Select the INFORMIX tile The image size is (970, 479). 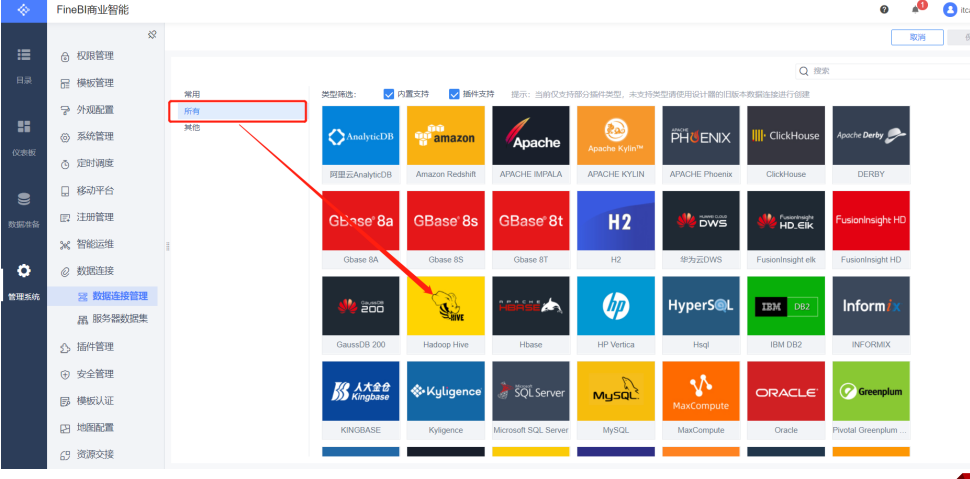(871, 315)
